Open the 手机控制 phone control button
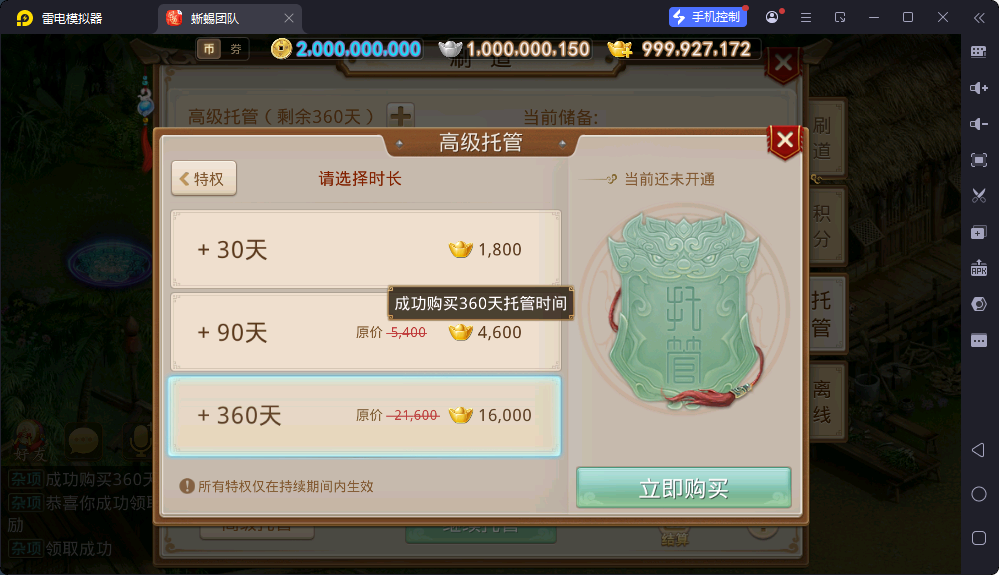Viewport: 999px width, 575px height. tap(708, 17)
